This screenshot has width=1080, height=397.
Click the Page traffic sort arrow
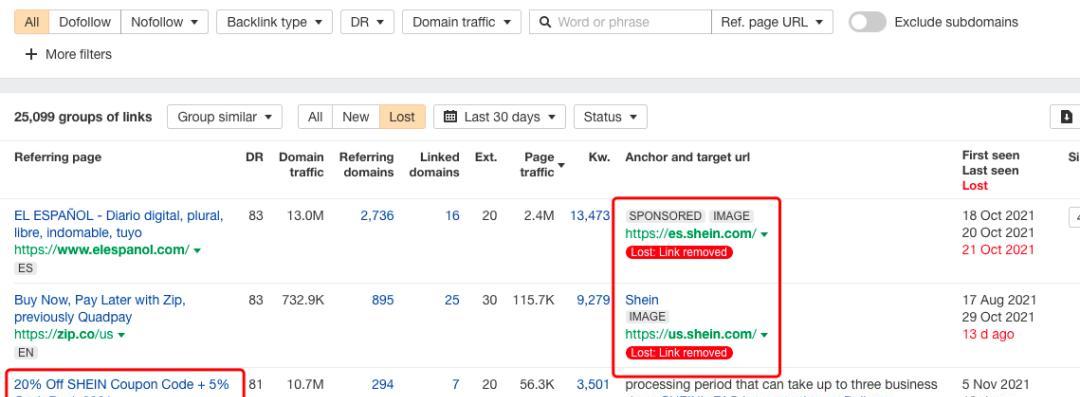pos(561,165)
